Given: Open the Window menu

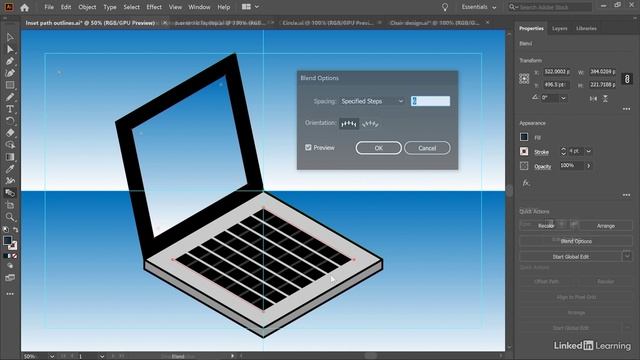Looking at the screenshot, I should (x=199, y=7).
